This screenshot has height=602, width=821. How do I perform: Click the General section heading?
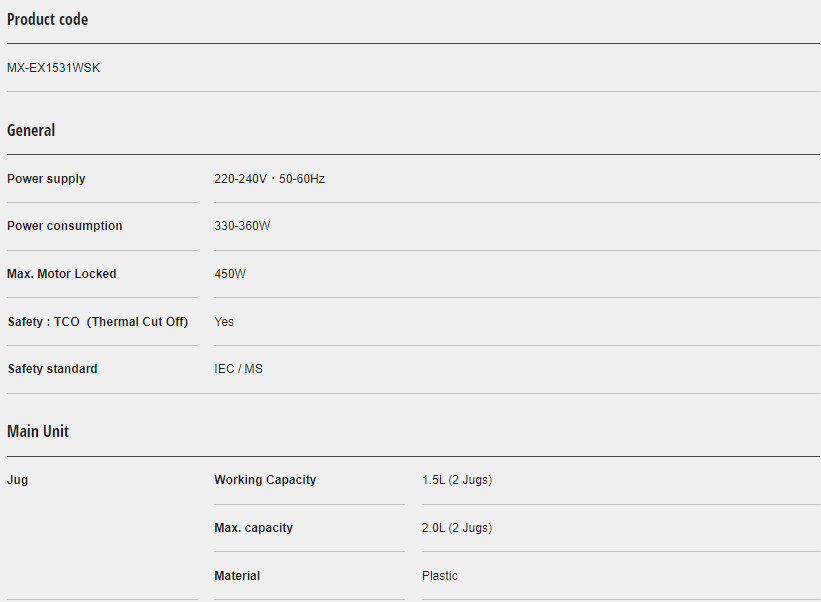[x=31, y=131]
